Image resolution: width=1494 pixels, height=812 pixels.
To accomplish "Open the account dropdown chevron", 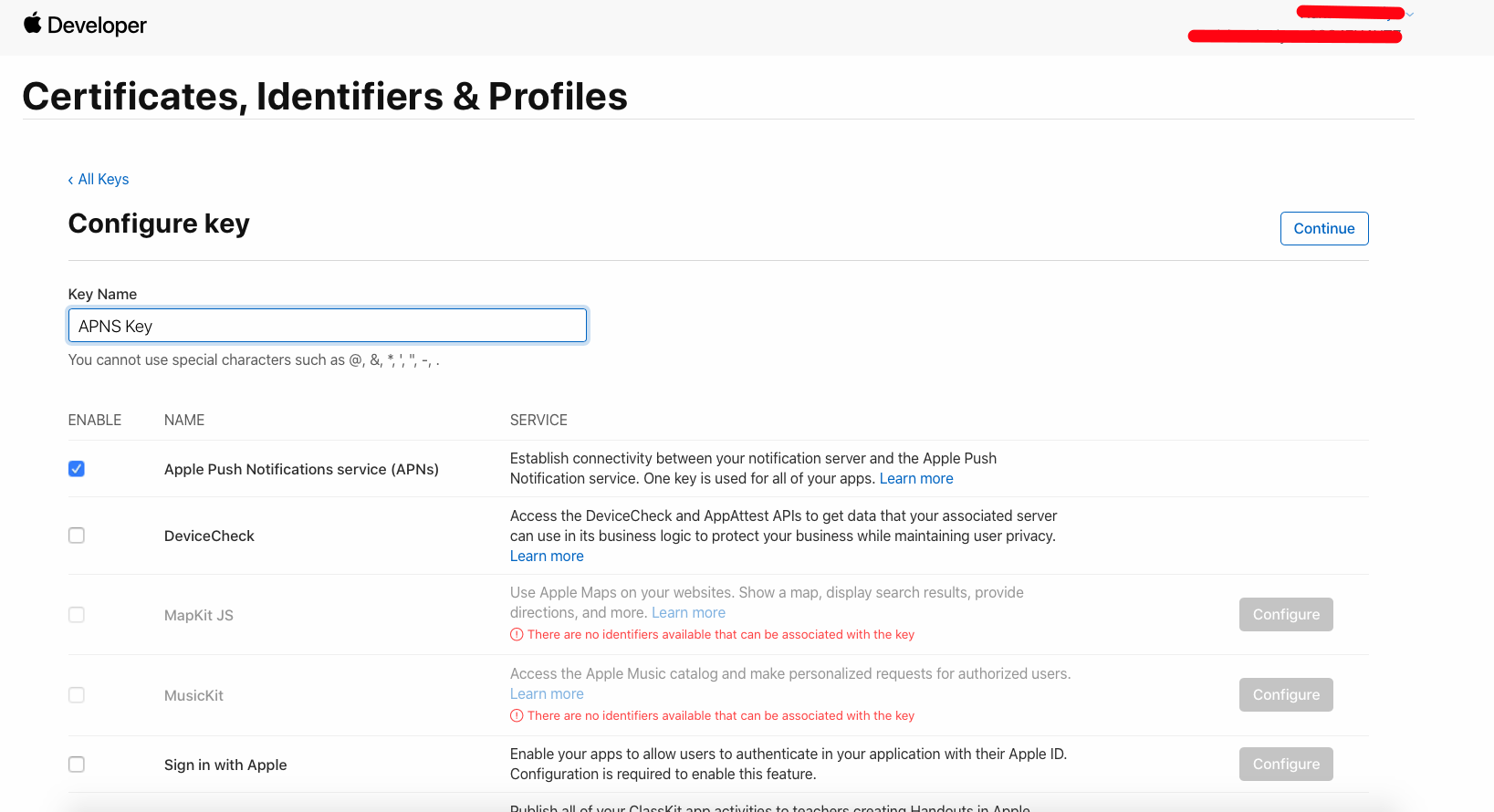I will tap(1410, 14).
